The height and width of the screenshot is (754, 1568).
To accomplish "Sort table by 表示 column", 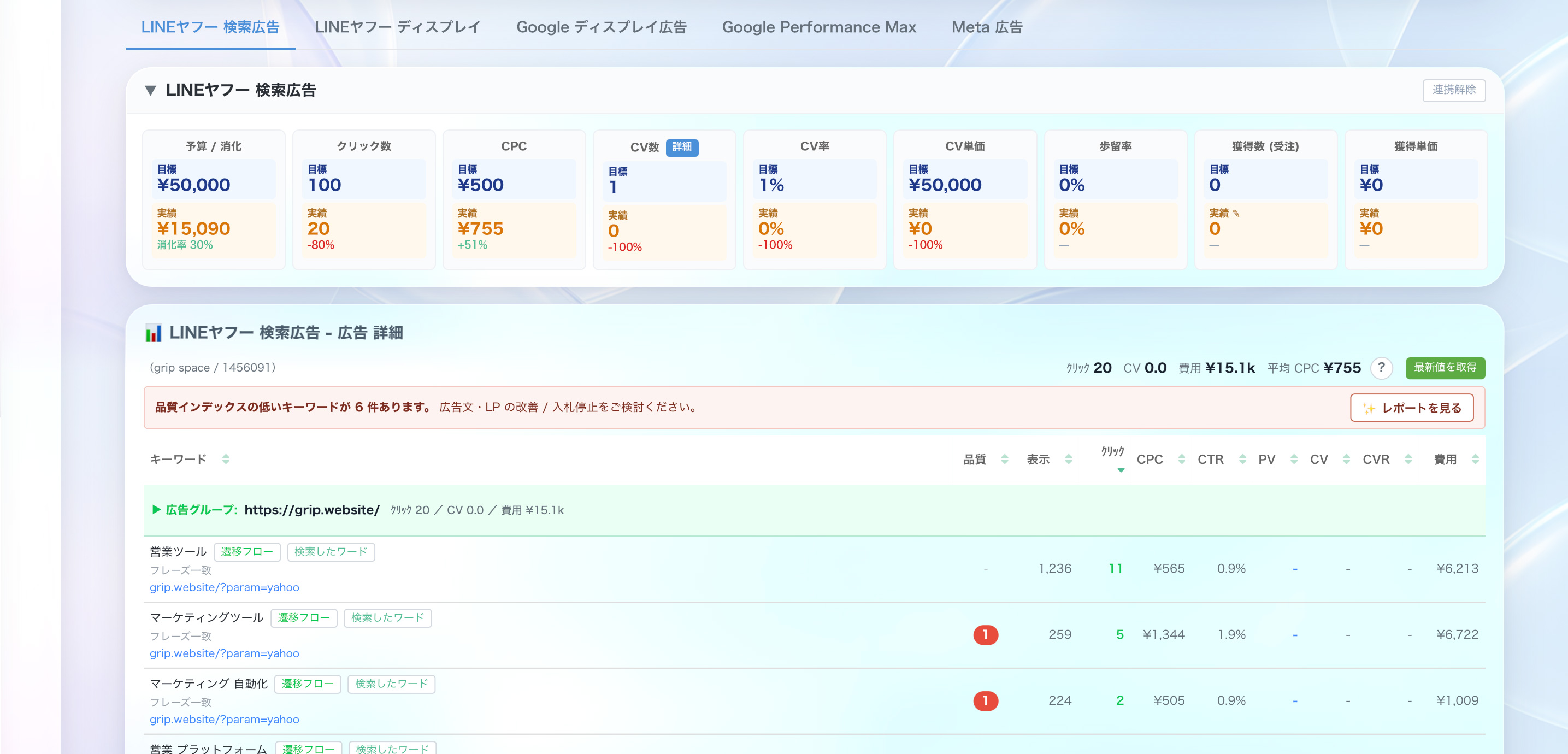I will pyautogui.click(x=1068, y=460).
